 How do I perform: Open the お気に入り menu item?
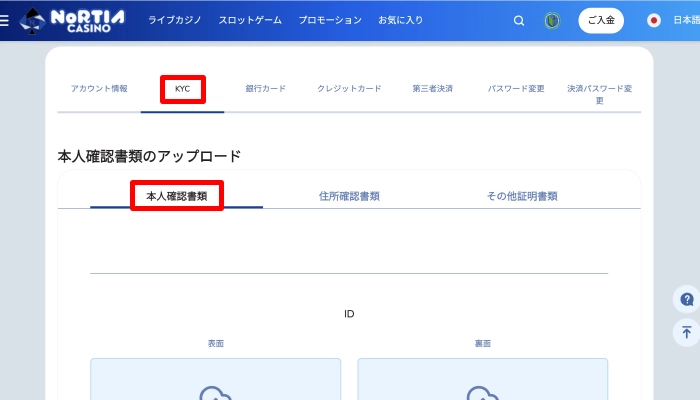(x=400, y=20)
